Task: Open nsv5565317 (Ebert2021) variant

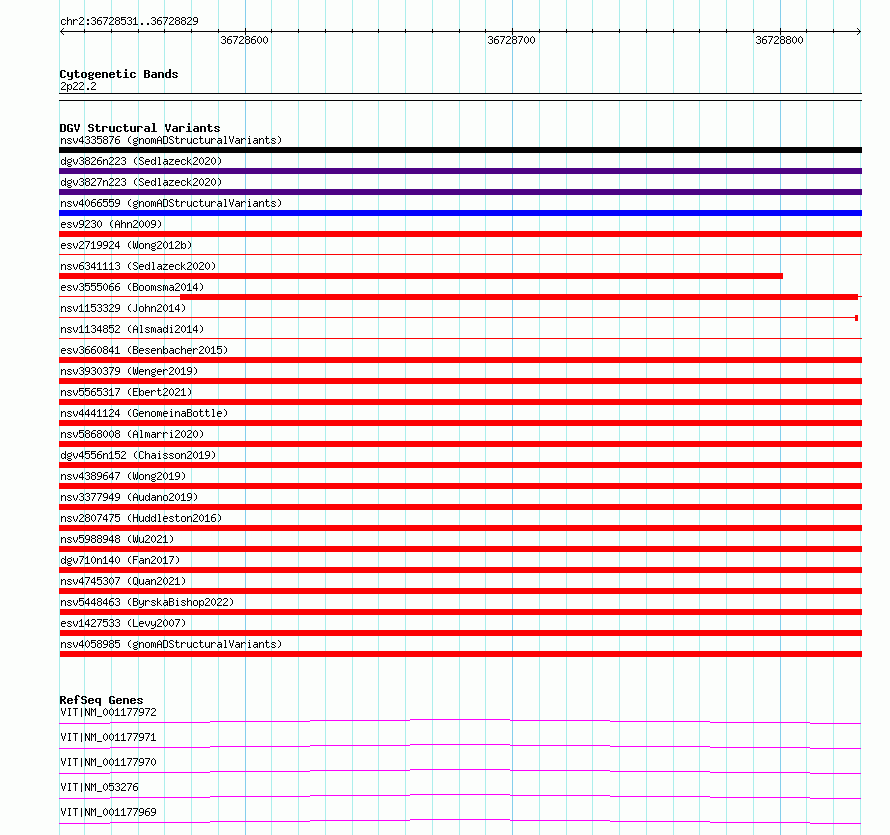Action: click(126, 392)
